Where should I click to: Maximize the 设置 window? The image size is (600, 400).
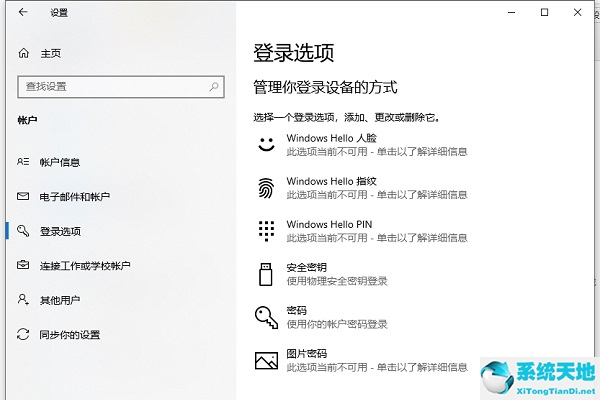coord(544,12)
